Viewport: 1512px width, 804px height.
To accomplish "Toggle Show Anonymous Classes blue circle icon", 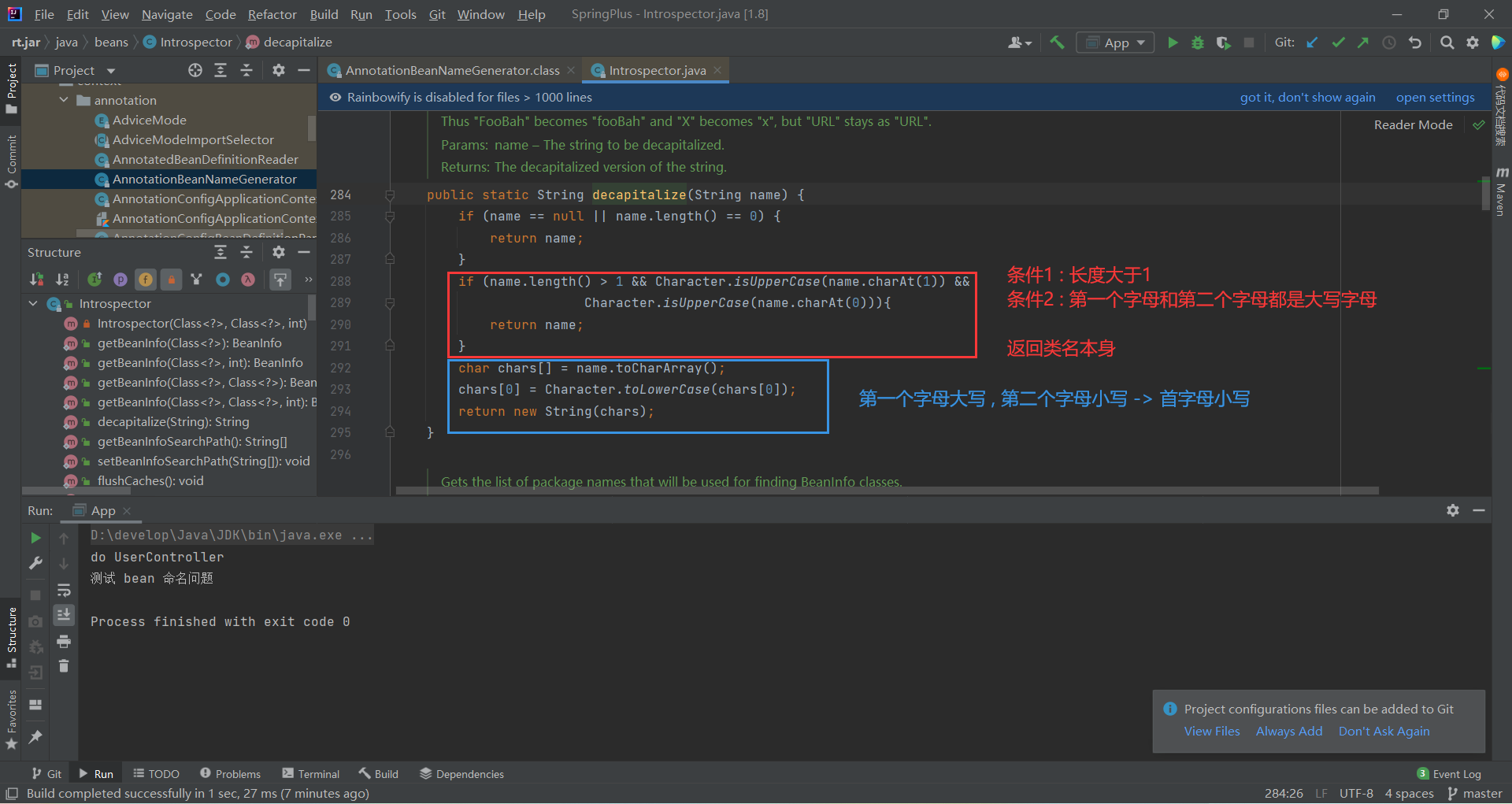I will pos(223,280).
